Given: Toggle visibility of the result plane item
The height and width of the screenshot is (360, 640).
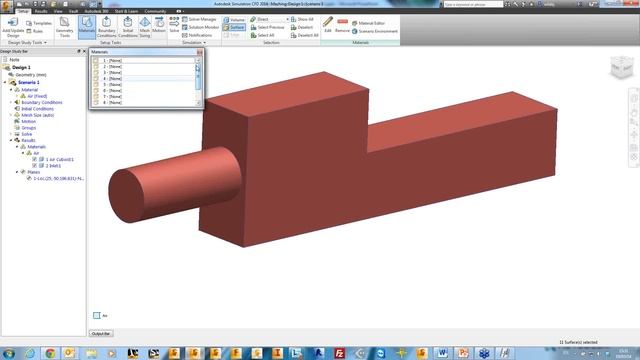Looking at the screenshot, I should pos(29,178).
